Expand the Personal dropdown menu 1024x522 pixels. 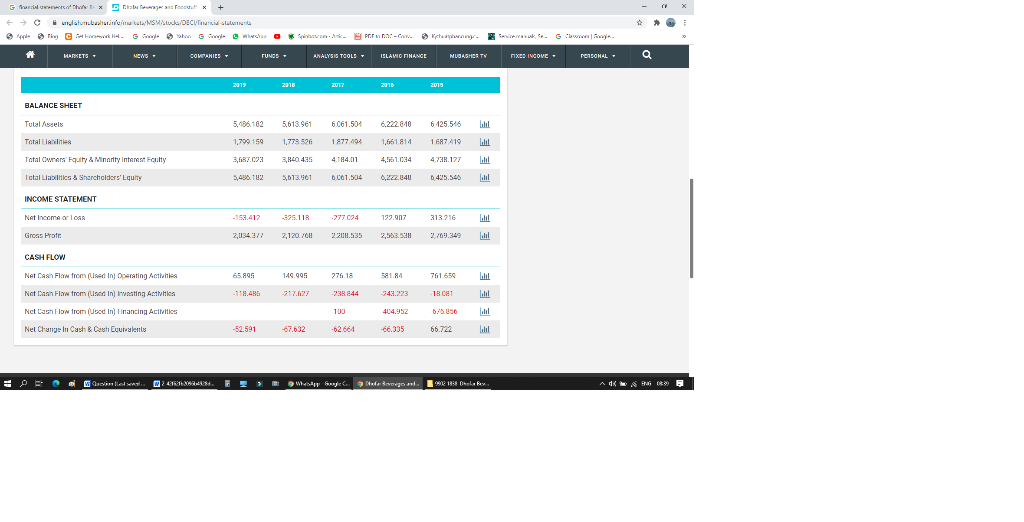598,56
